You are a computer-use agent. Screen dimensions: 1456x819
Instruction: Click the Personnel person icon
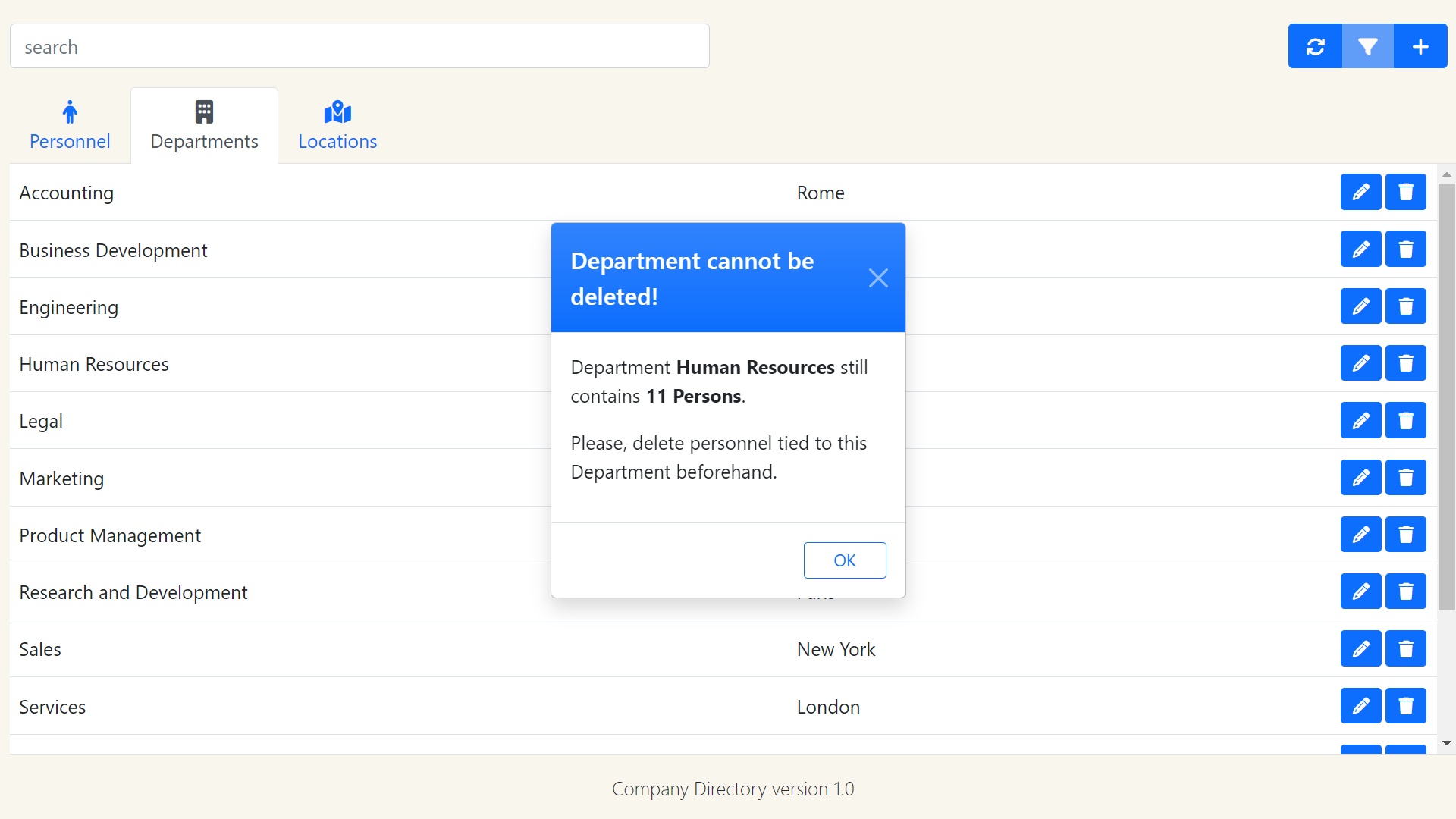[x=69, y=111]
